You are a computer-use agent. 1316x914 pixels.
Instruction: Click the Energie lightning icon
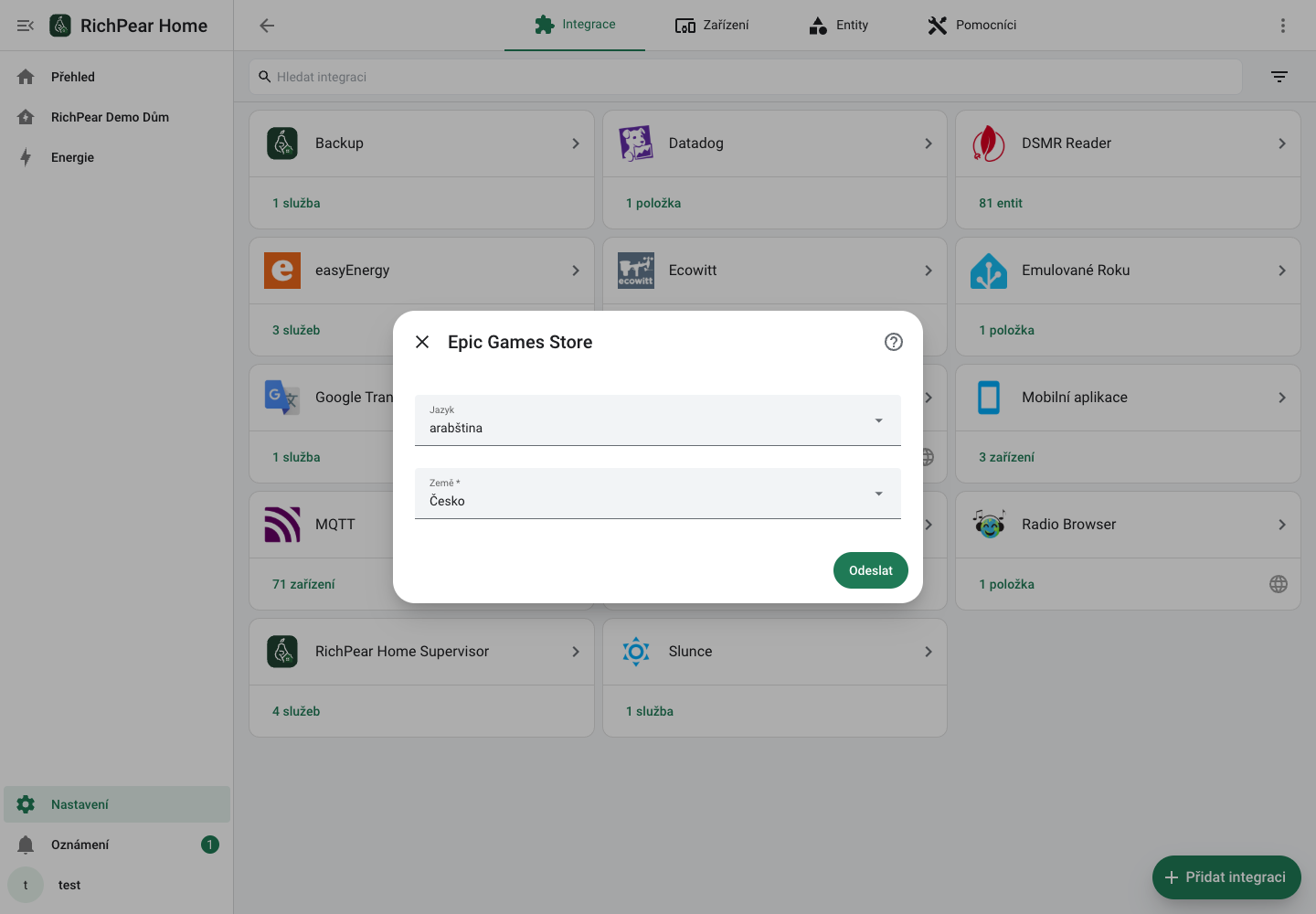click(26, 157)
